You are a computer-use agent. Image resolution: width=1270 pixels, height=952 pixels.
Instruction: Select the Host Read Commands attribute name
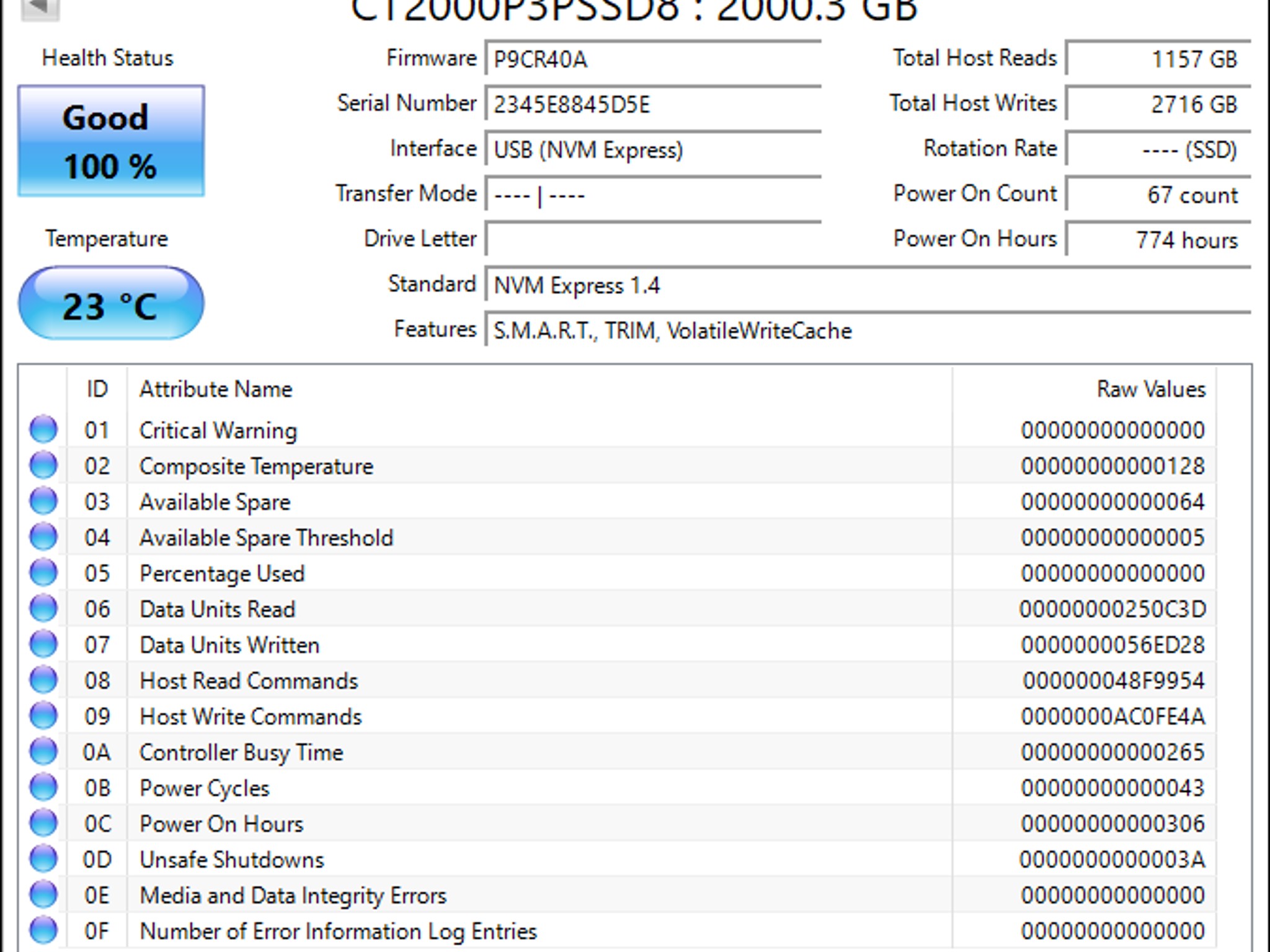click(249, 681)
